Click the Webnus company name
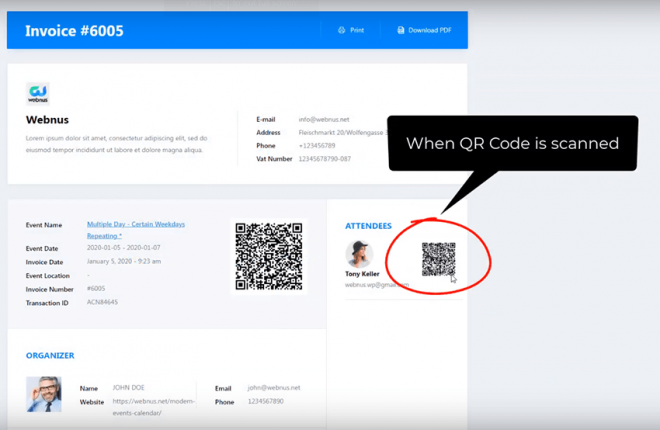Image resolution: width=660 pixels, height=430 pixels. coord(47,120)
